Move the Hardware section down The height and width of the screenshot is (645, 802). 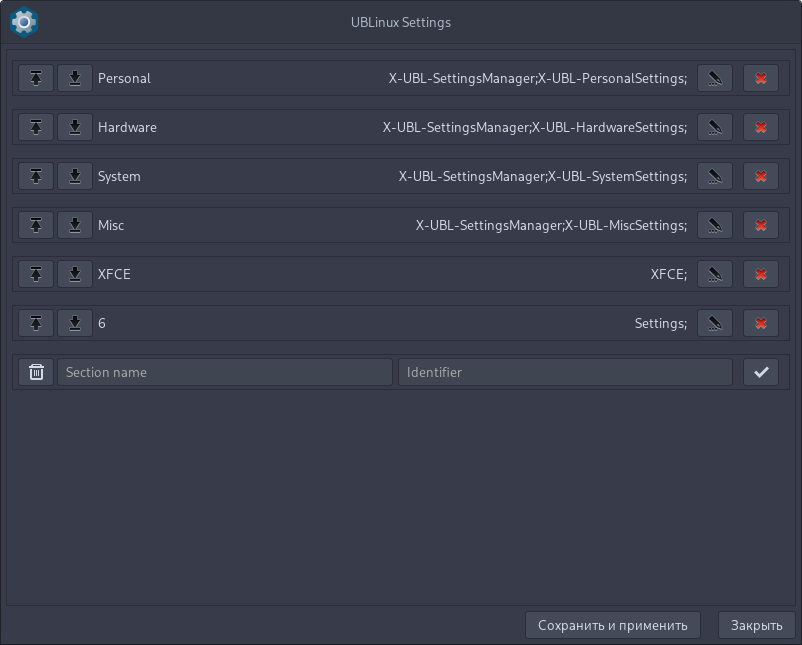tap(75, 127)
